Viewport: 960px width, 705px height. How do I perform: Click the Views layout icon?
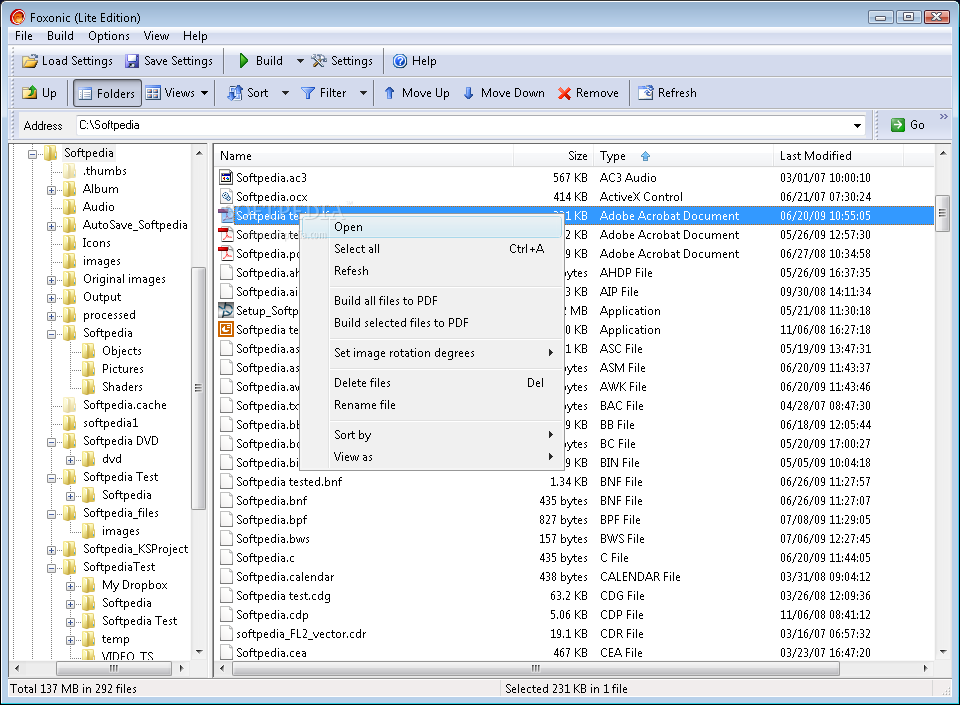pos(153,93)
